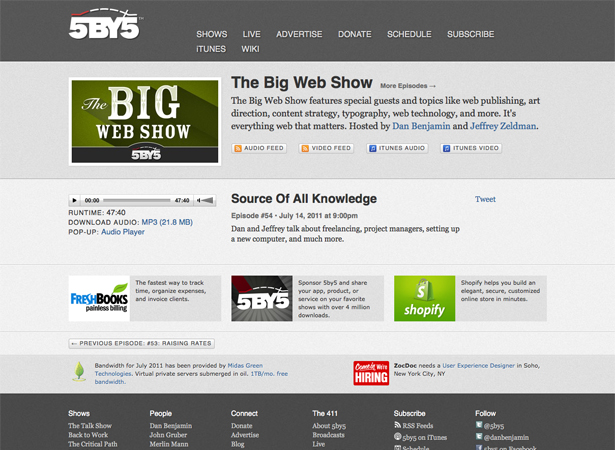Screen dimensions: 615x450
Task: Click the 47:40 player duration
Action: click(x=182, y=200)
